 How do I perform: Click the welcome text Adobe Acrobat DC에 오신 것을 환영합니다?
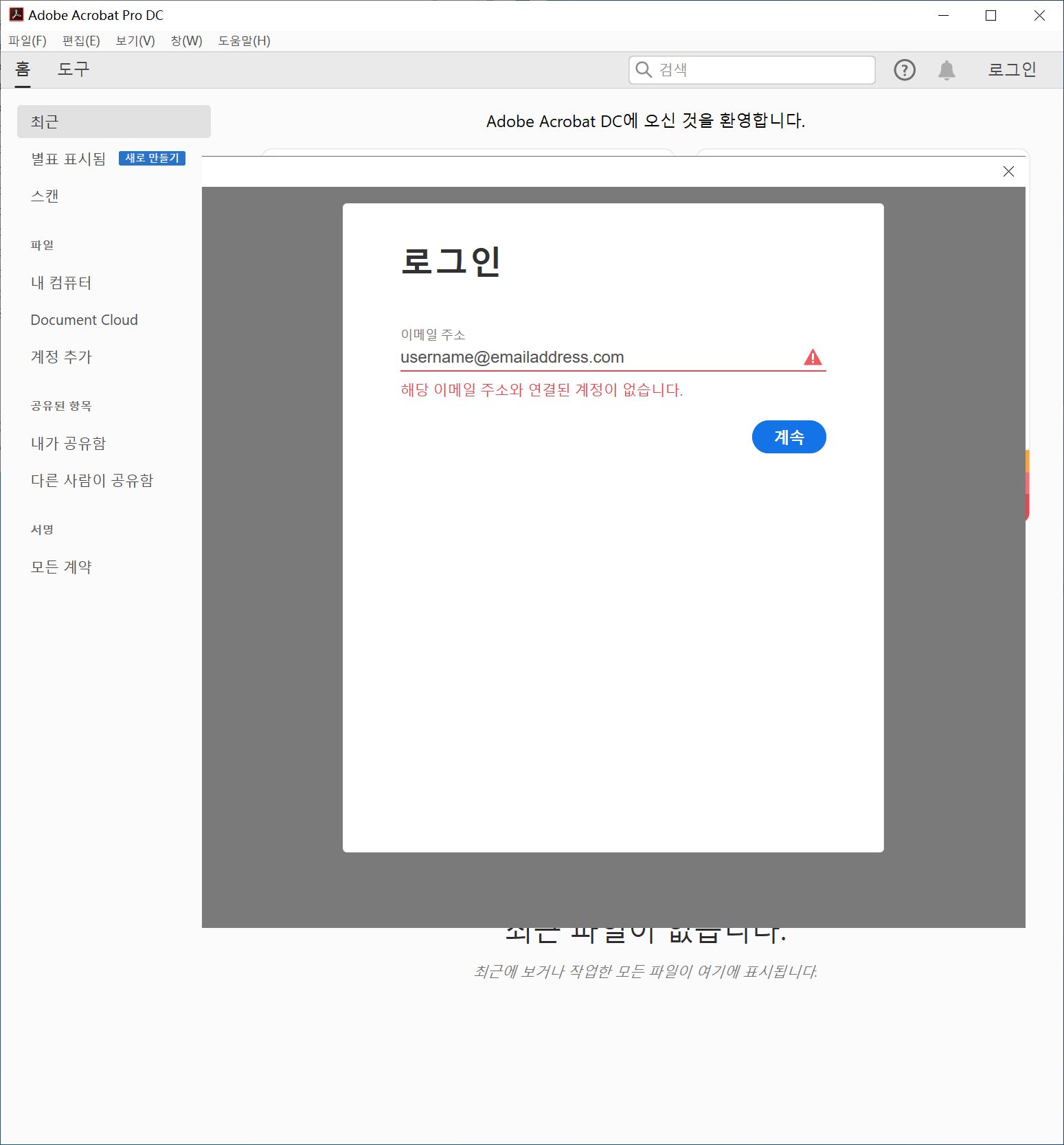click(646, 121)
